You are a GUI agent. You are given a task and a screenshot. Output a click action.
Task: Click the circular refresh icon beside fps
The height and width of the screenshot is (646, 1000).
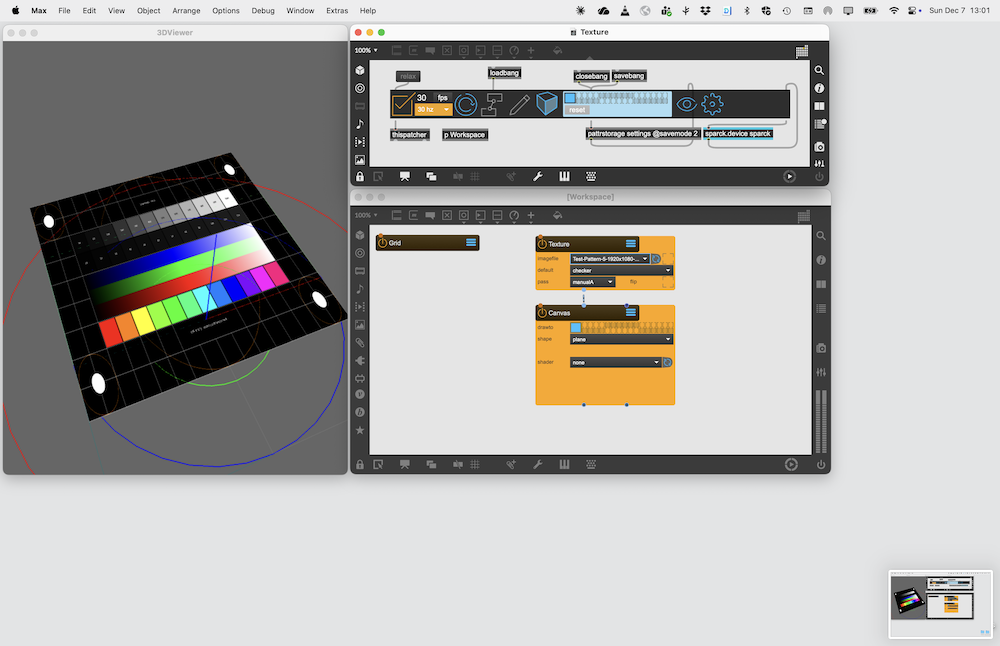tap(466, 103)
